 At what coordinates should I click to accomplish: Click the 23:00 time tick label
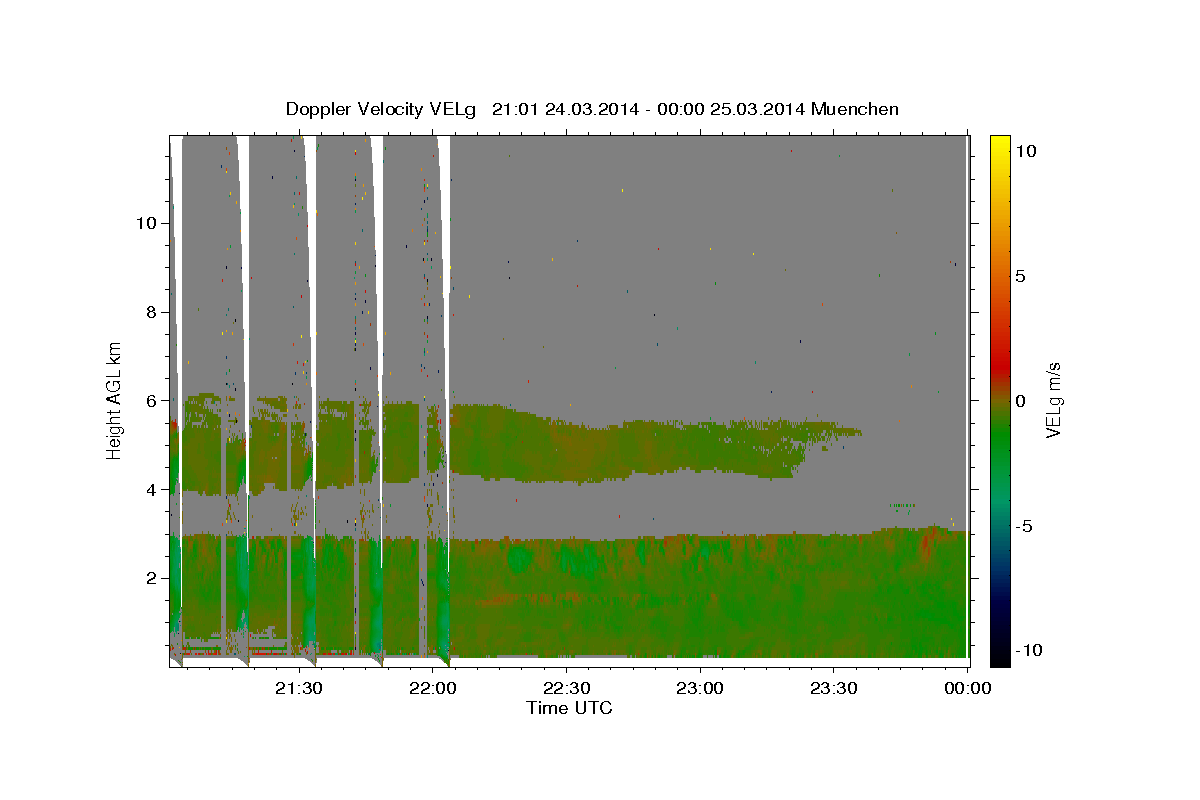(x=701, y=688)
